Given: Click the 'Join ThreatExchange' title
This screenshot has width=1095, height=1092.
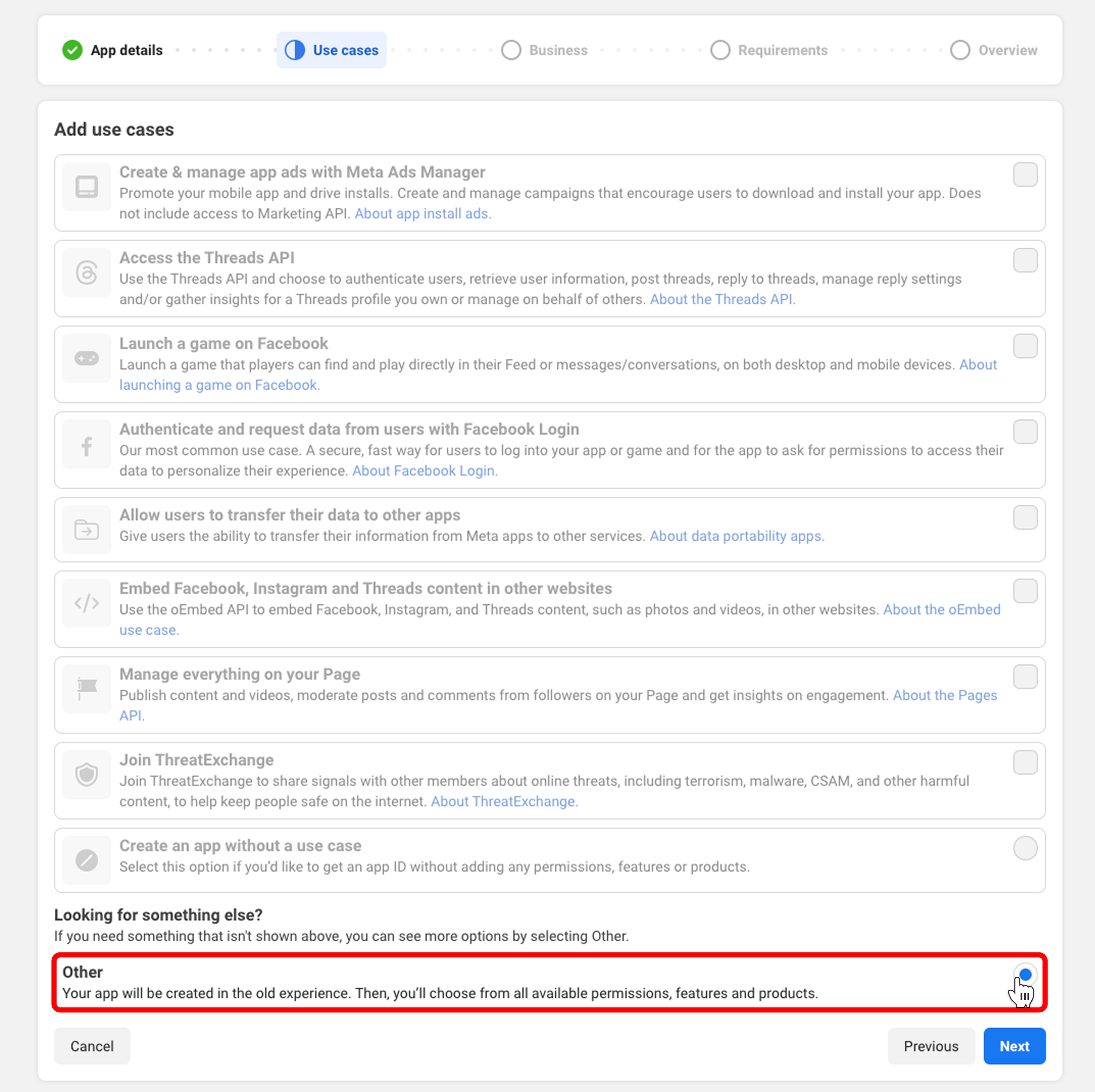Looking at the screenshot, I should (196, 760).
